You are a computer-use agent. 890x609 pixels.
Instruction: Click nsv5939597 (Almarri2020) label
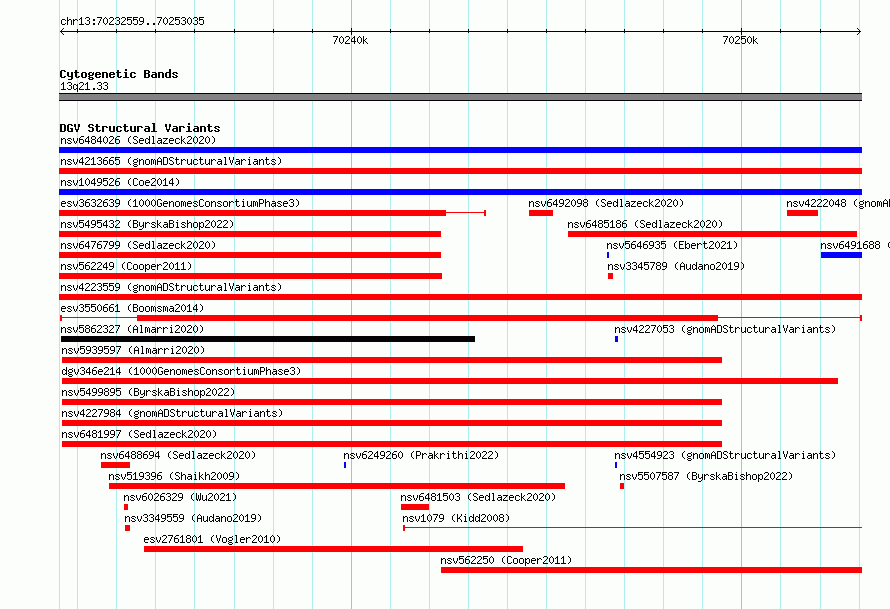click(x=133, y=350)
